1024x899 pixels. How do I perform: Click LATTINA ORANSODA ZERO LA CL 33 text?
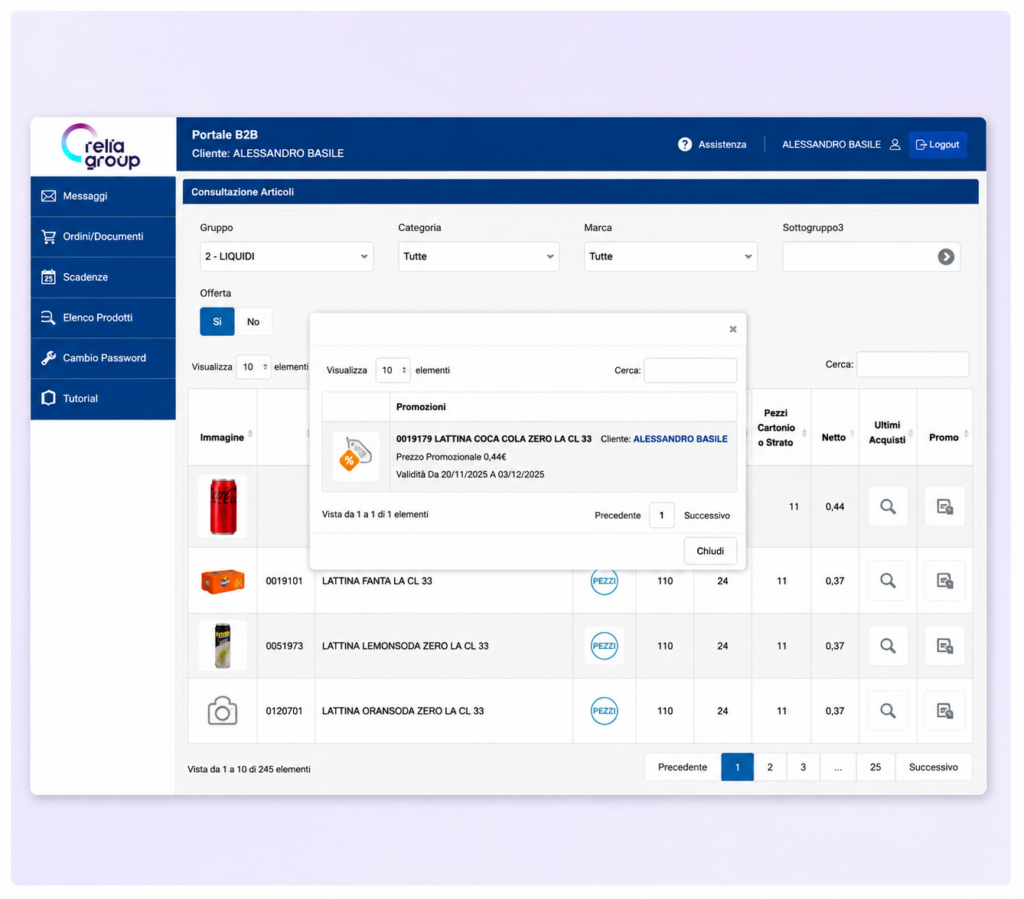click(x=403, y=711)
